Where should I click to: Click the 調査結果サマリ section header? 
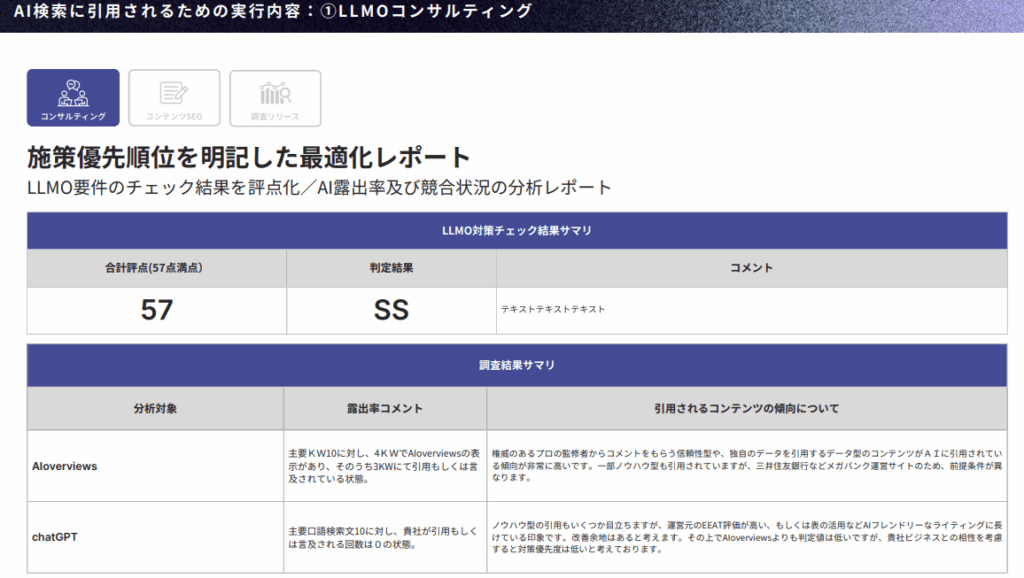pyautogui.click(x=516, y=365)
